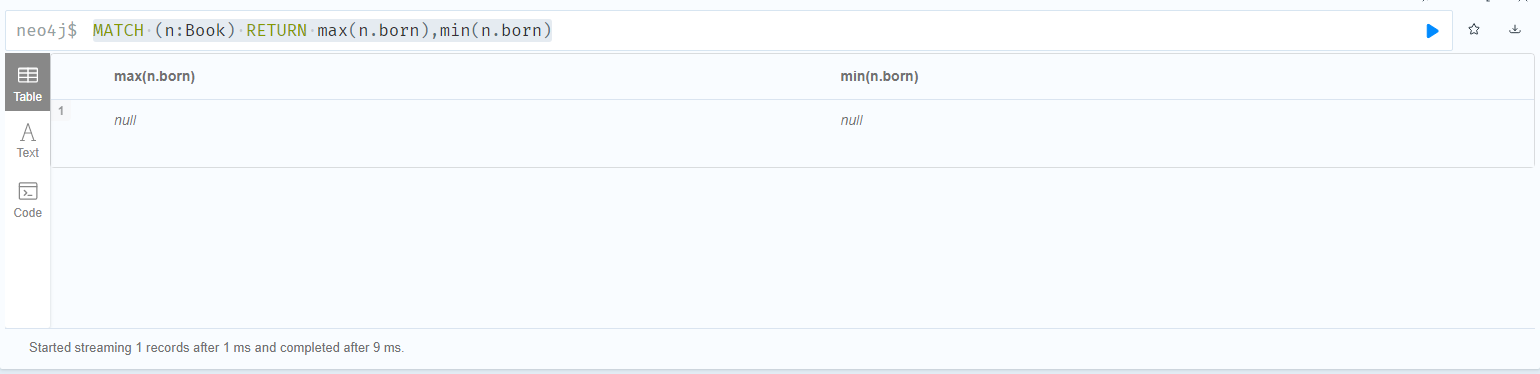1540x374 pixels.
Task: Click row number 1 in results
Action: click(x=61, y=110)
